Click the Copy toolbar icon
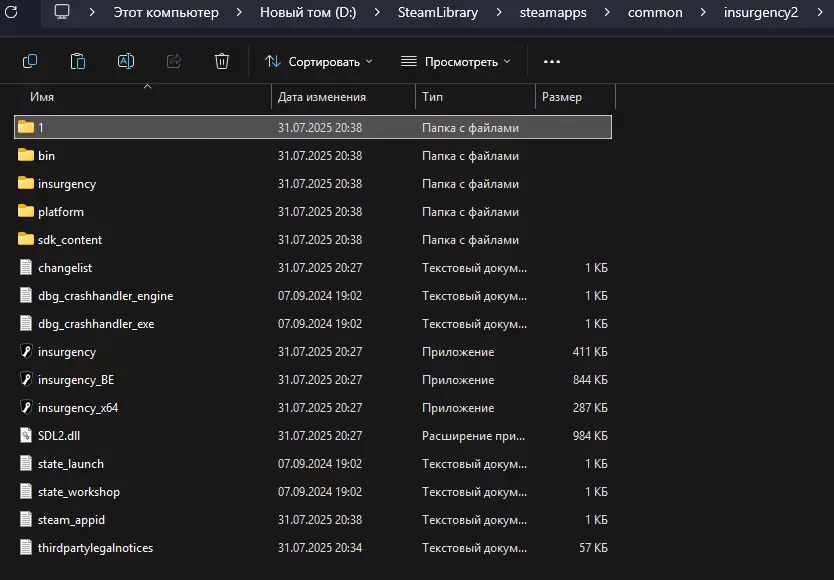The height and width of the screenshot is (580, 834). point(30,62)
